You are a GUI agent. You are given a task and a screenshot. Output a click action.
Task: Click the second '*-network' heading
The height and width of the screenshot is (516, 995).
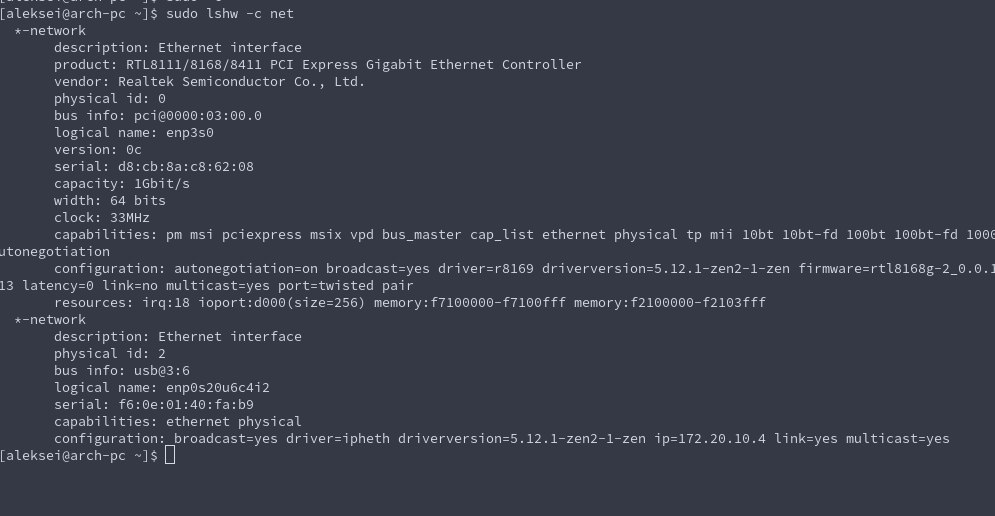click(50, 320)
